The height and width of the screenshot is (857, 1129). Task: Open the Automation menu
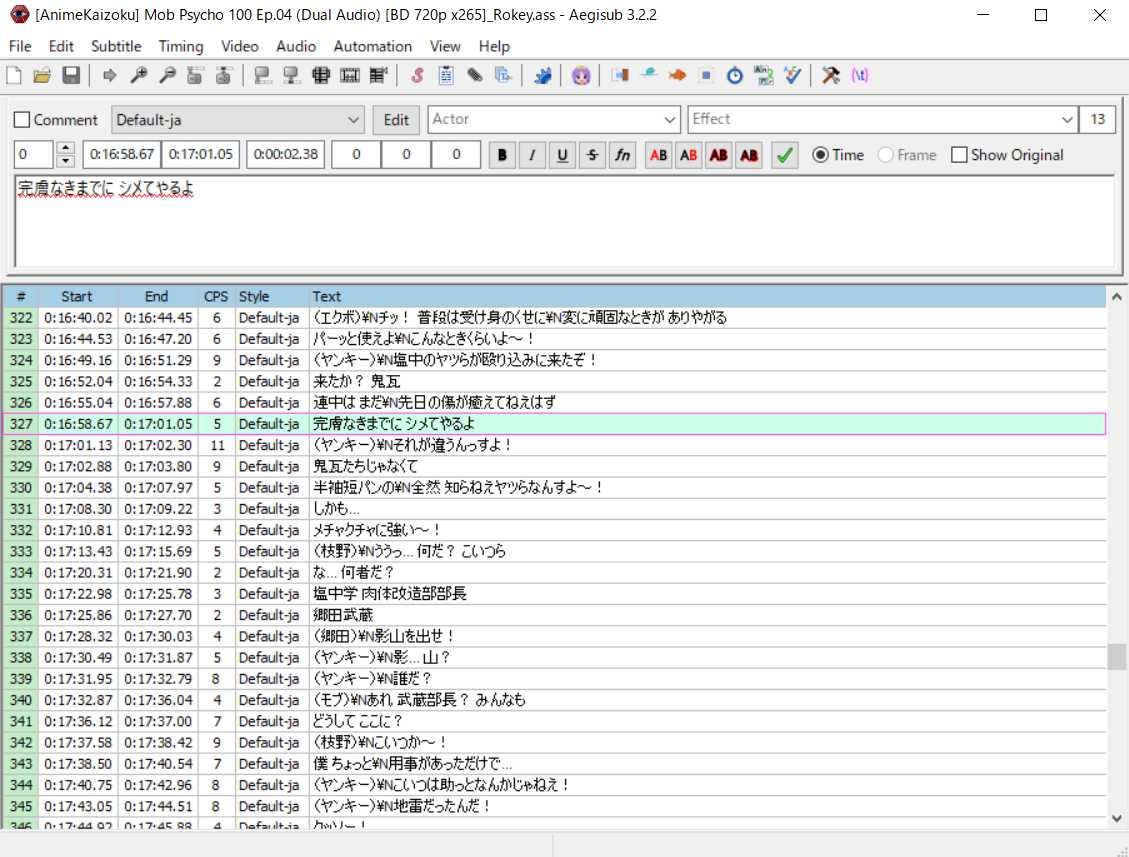(373, 46)
